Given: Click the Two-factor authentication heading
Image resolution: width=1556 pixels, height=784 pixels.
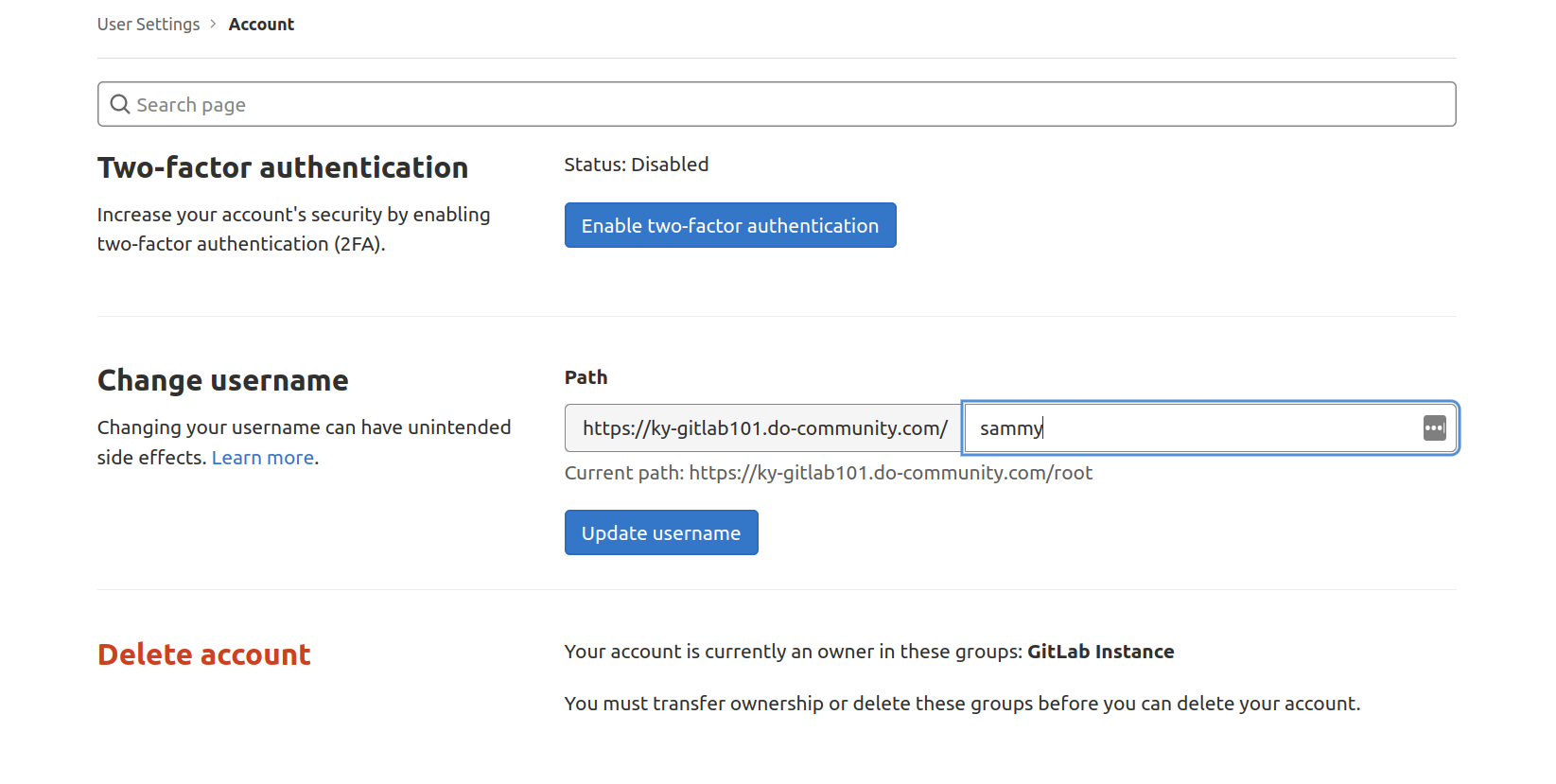Looking at the screenshot, I should [x=283, y=167].
